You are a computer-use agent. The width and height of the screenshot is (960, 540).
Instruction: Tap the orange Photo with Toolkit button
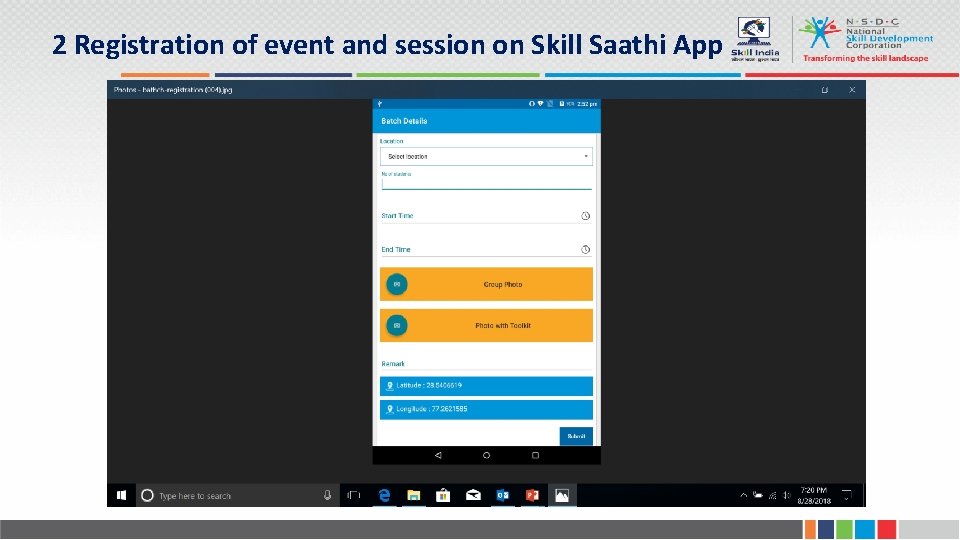486,325
